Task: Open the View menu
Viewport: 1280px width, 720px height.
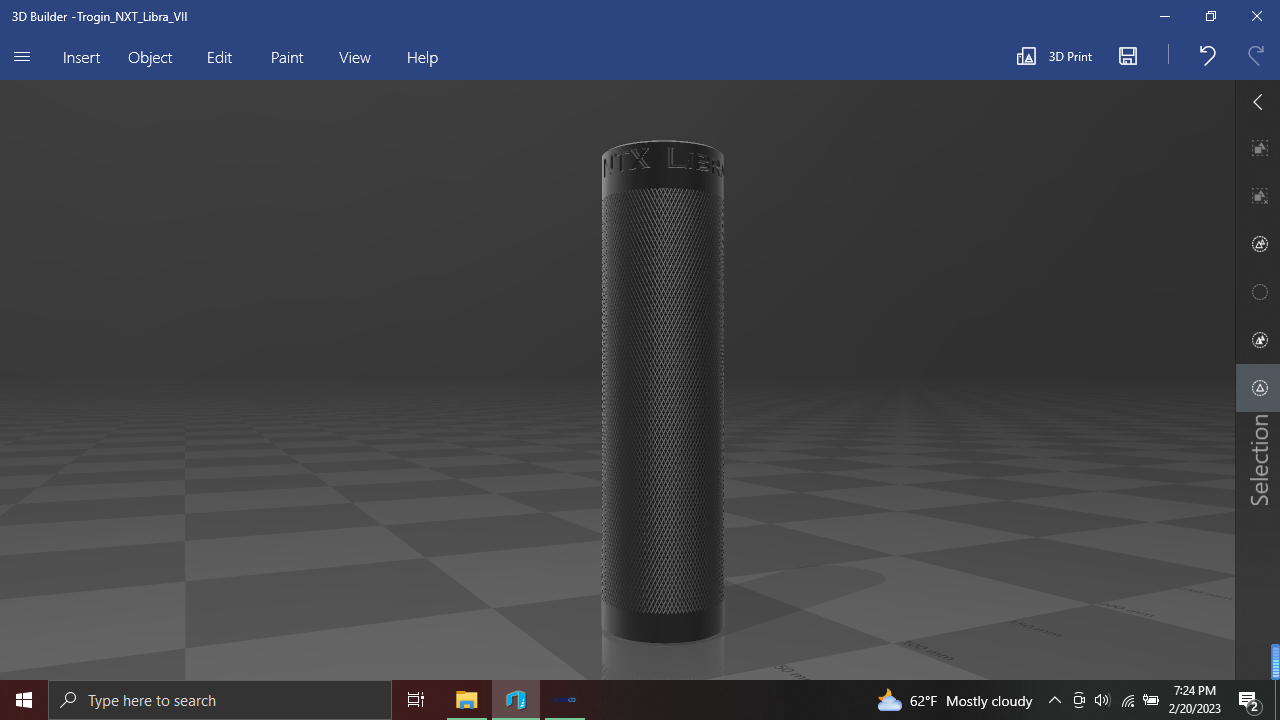Action: point(355,57)
